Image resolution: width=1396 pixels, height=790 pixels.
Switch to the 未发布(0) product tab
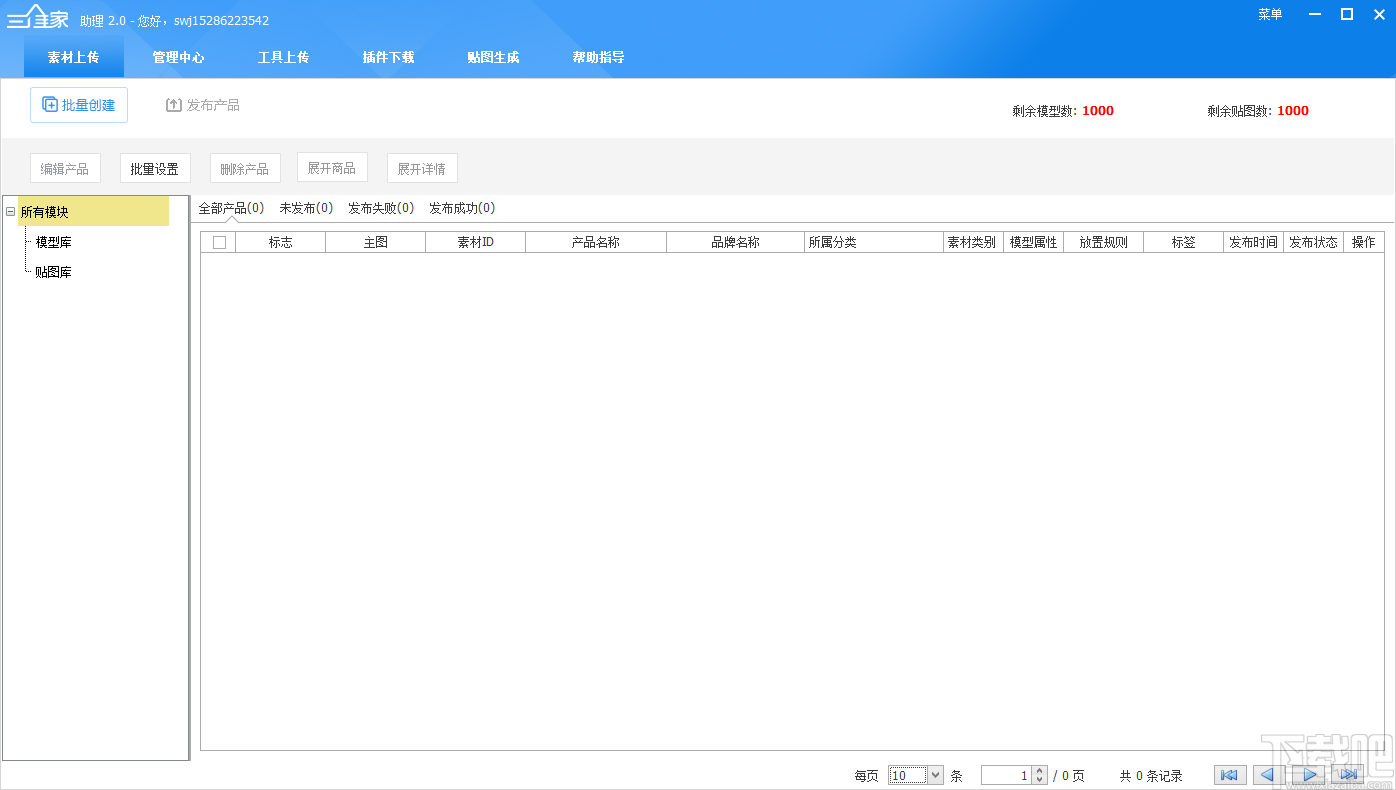[305, 207]
